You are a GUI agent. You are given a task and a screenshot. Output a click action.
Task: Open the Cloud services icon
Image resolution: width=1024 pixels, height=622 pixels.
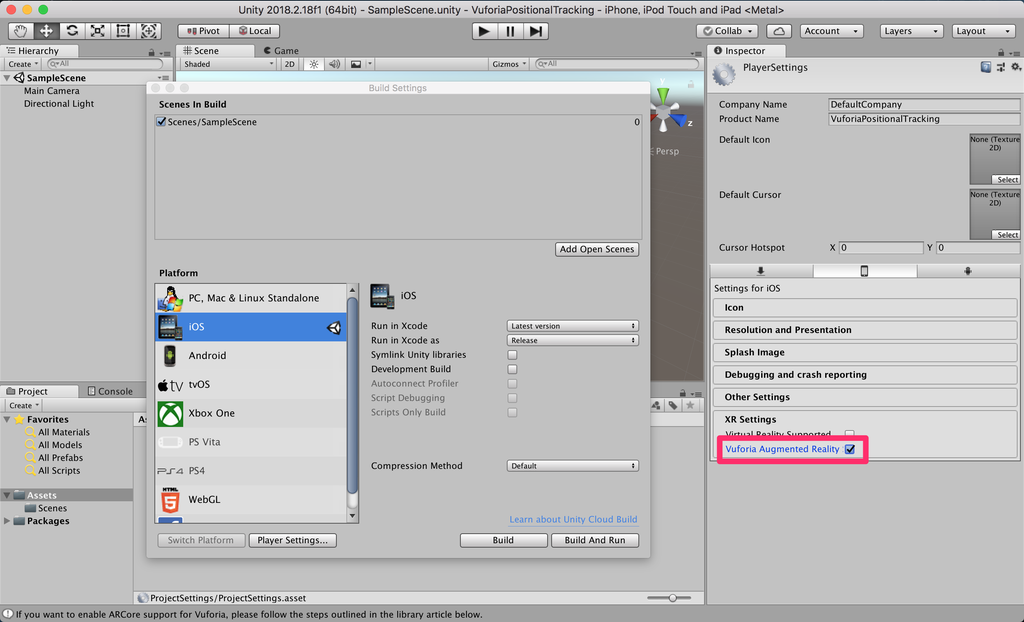click(x=778, y=31)
